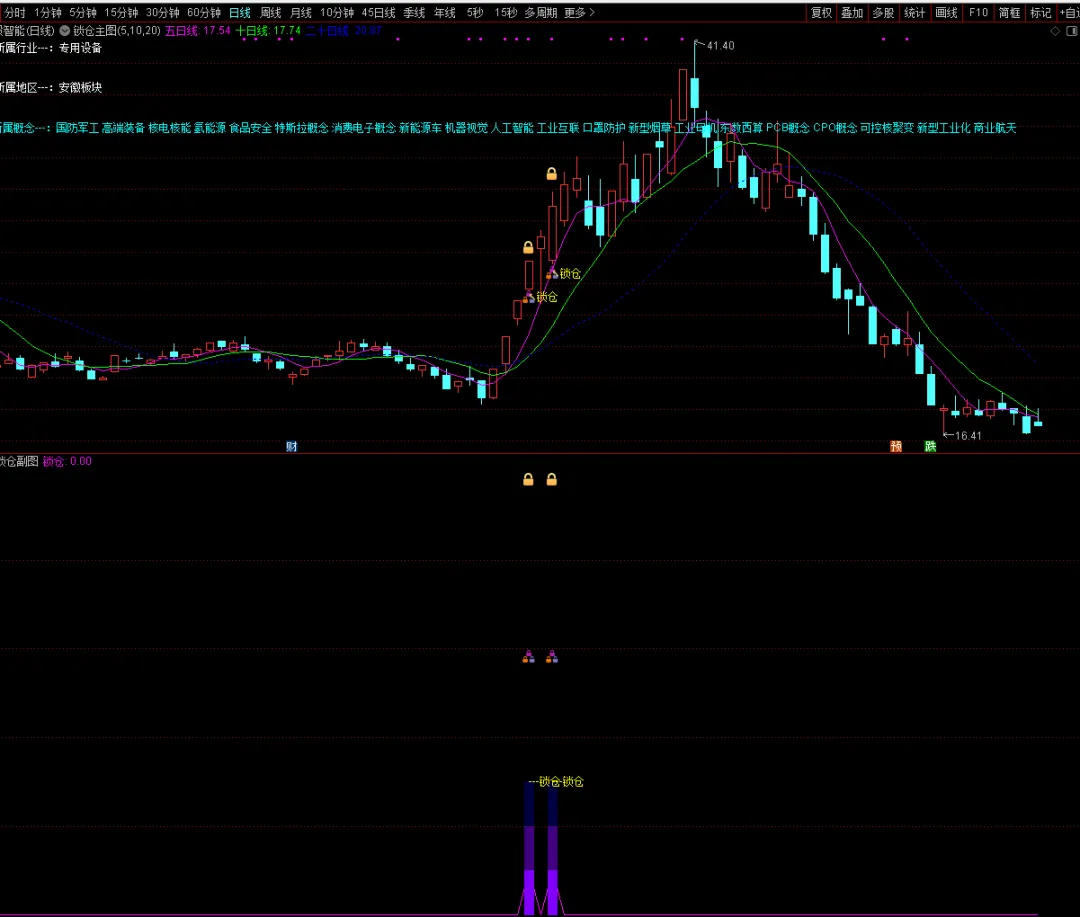Click the 二十日线 indicator value
The image size is (1080, 917).
point(344,30)
